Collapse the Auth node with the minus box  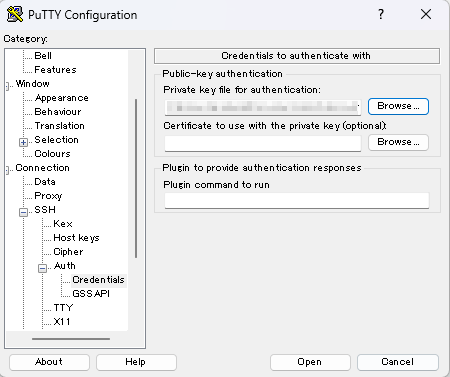[42, 268]
